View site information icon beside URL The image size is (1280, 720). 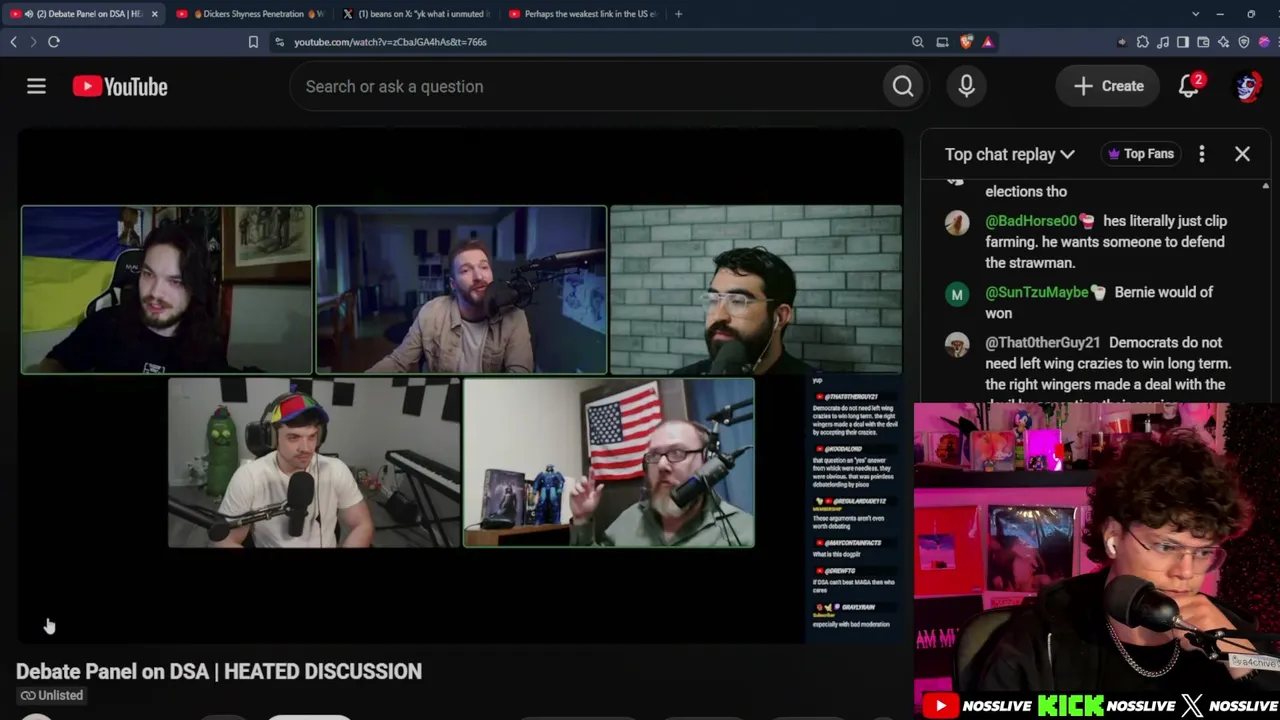pyautogui.click(x=279, y=42)
